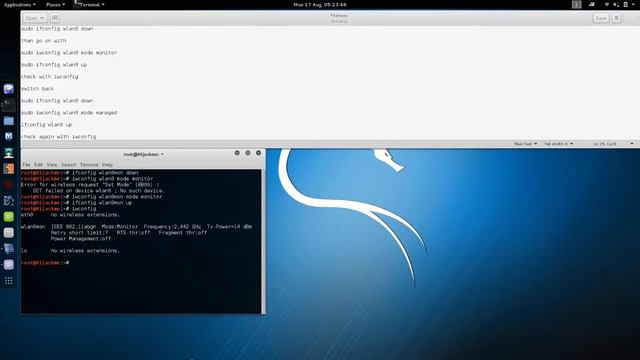The image size is (640, 360).
Task: Launch Metasploit 'M' icon in dock
Action: pos(9,136)
